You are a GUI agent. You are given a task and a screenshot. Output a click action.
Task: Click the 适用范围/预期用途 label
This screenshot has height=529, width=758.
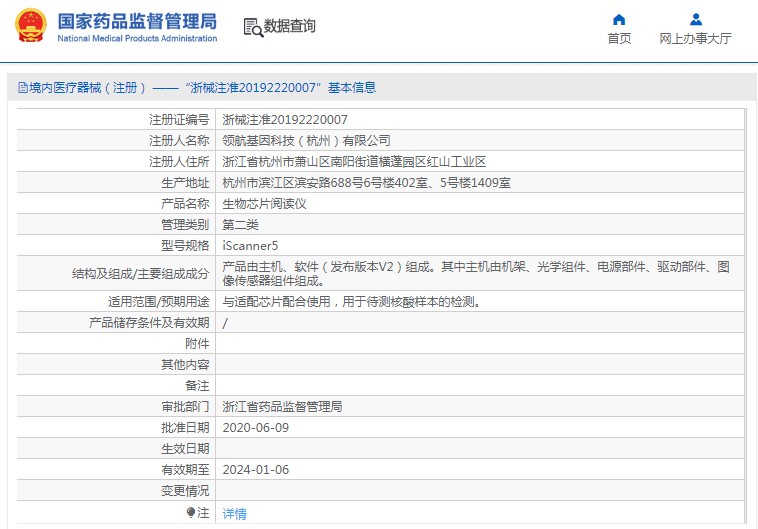[159, 302]
